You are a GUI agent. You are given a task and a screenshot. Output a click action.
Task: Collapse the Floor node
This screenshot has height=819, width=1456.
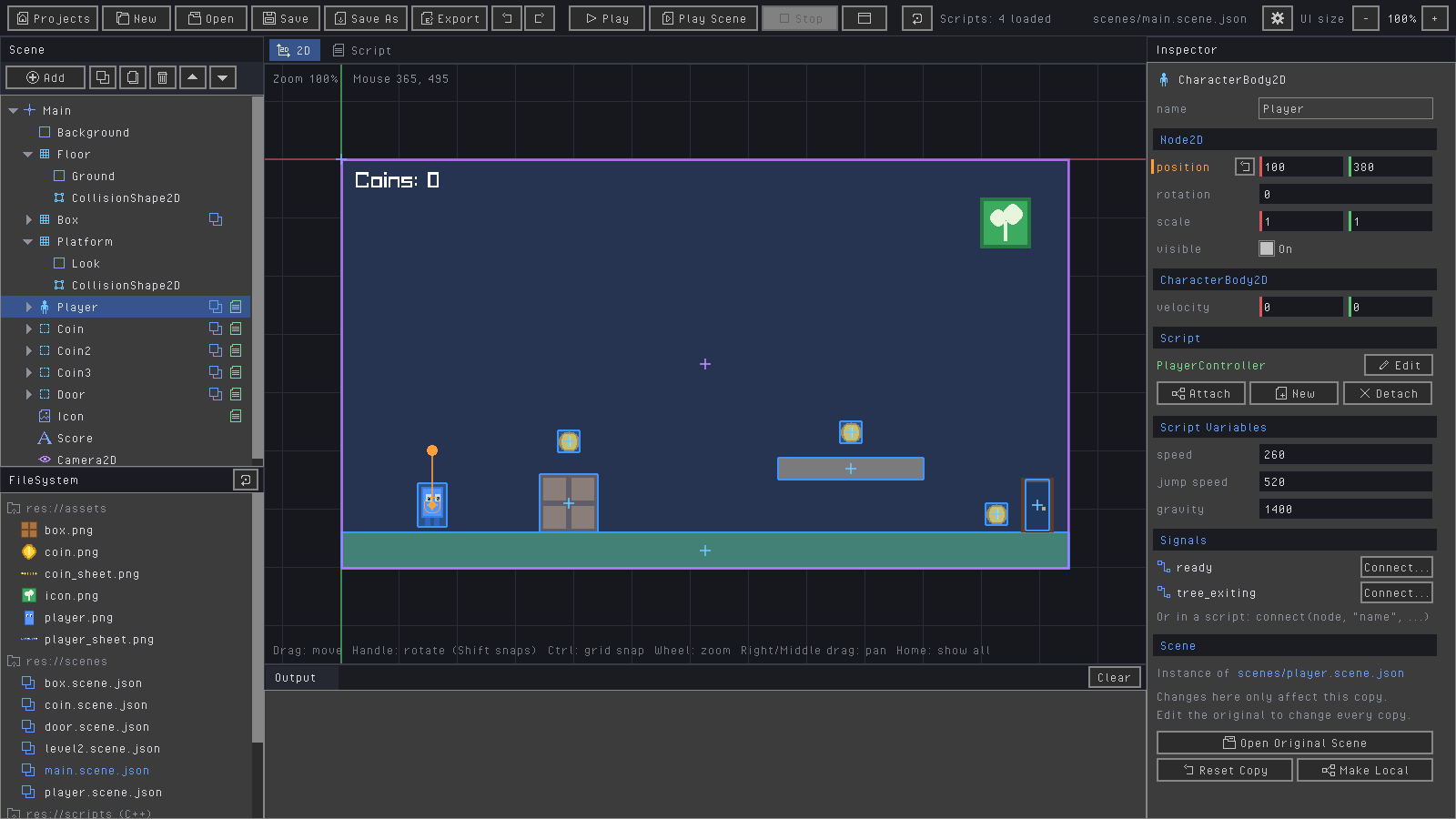(x=28, y=154)
